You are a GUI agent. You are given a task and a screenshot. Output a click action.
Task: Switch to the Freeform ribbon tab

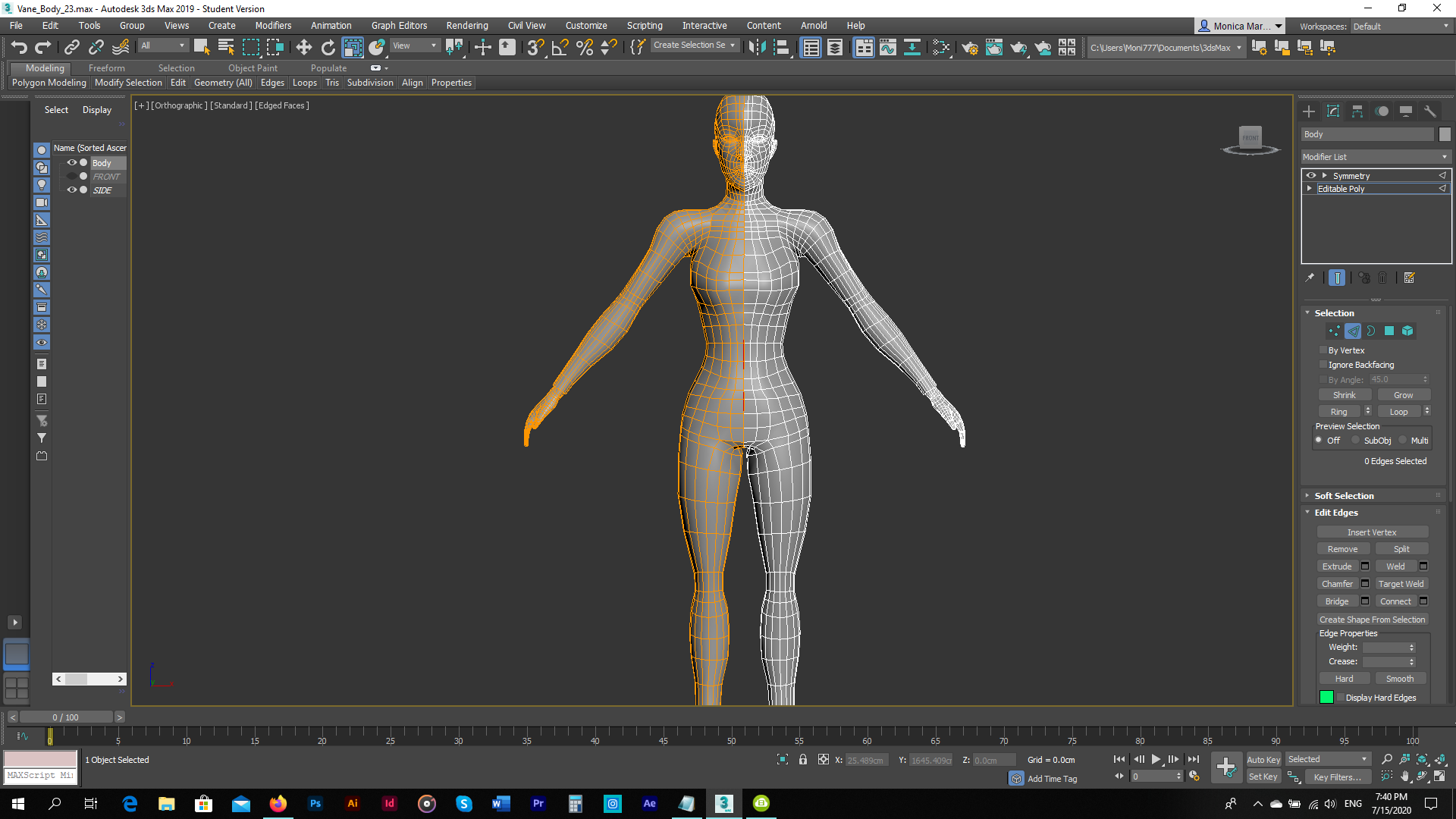[x=106, y=67]
